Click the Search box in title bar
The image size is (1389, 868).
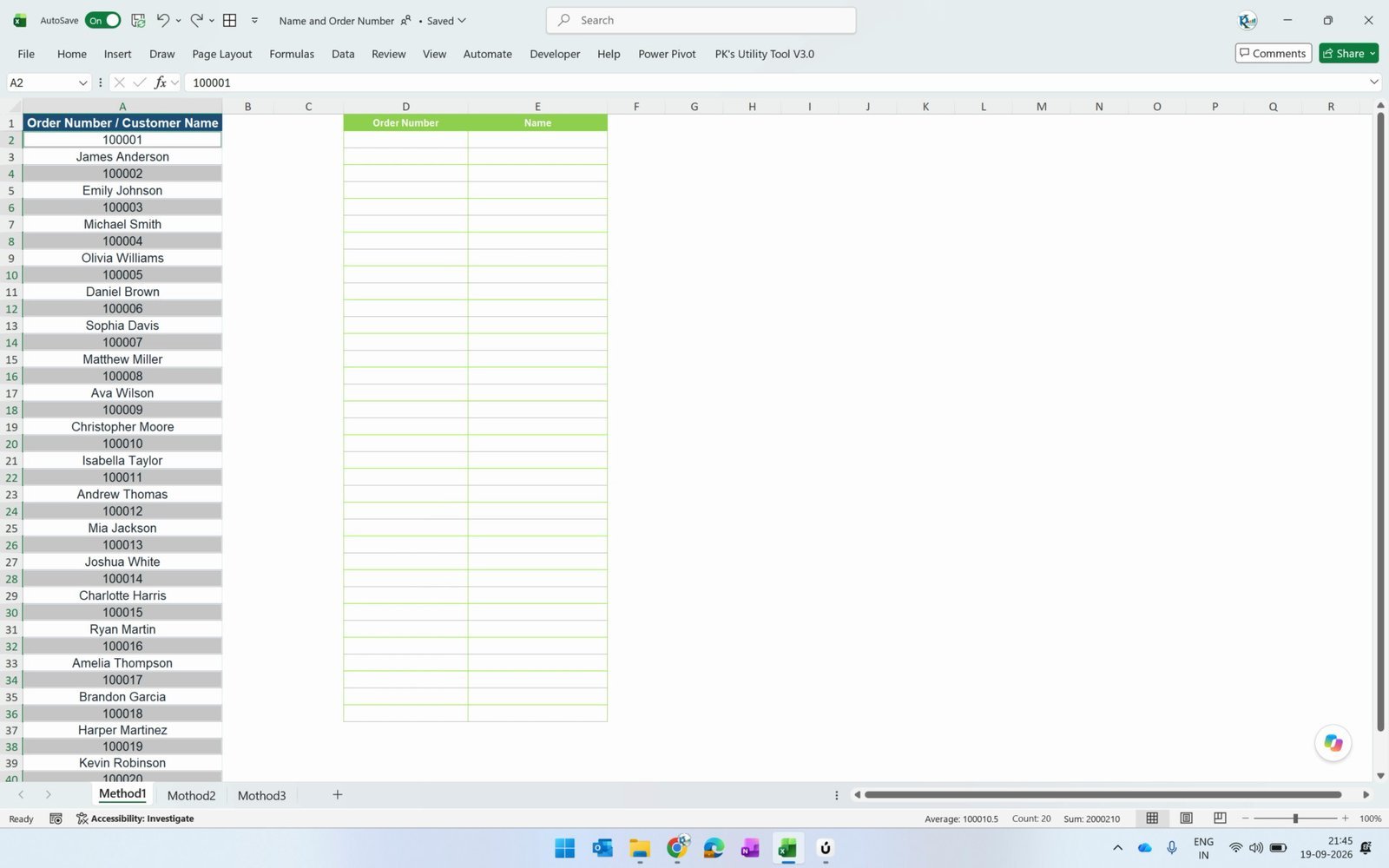(x=701, y=20)
